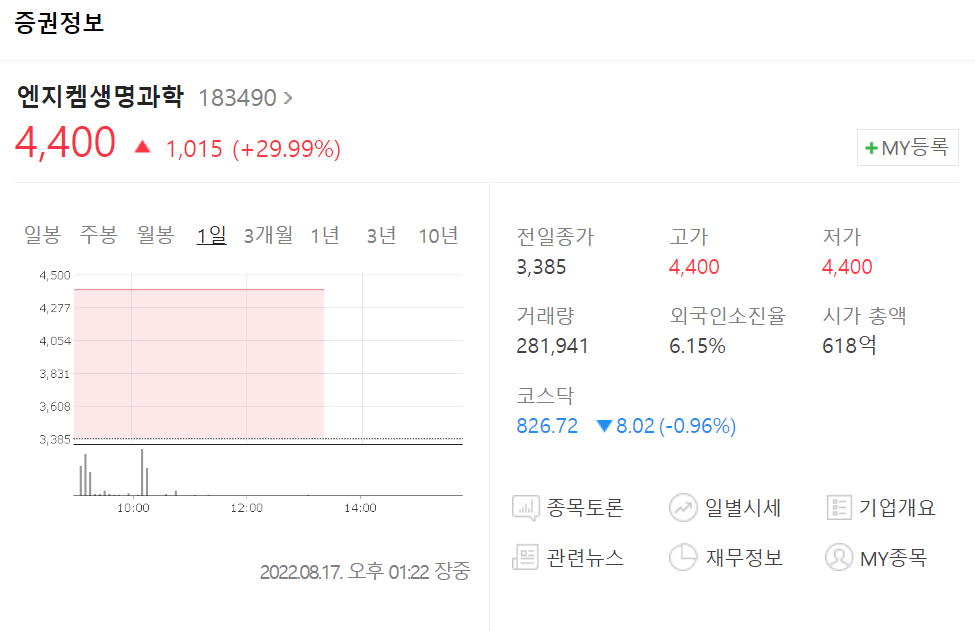Click the 관련뉴스 newspaper icon
975x631 pixels.
[526, 558]
